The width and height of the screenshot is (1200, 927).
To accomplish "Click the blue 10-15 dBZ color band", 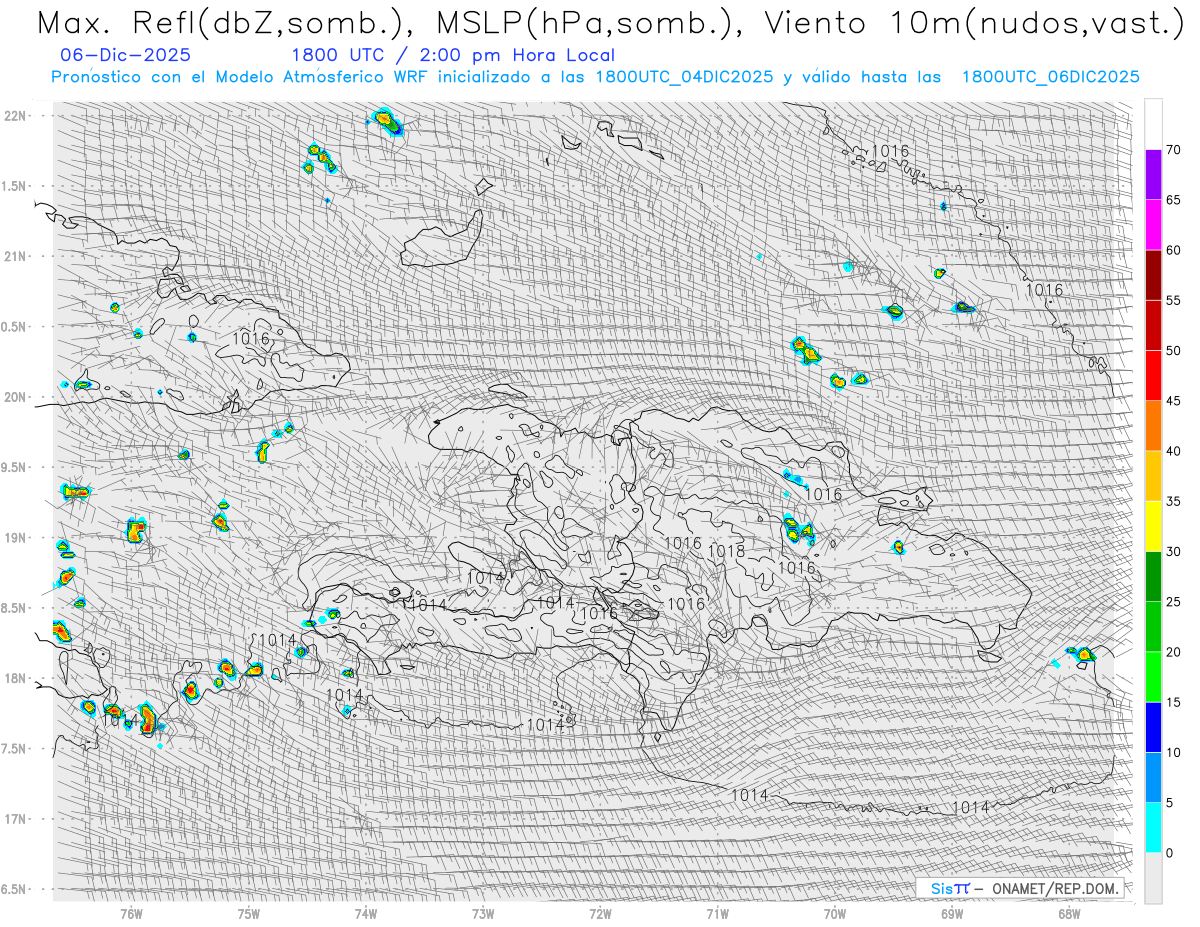I will (x=1153, y=727).
